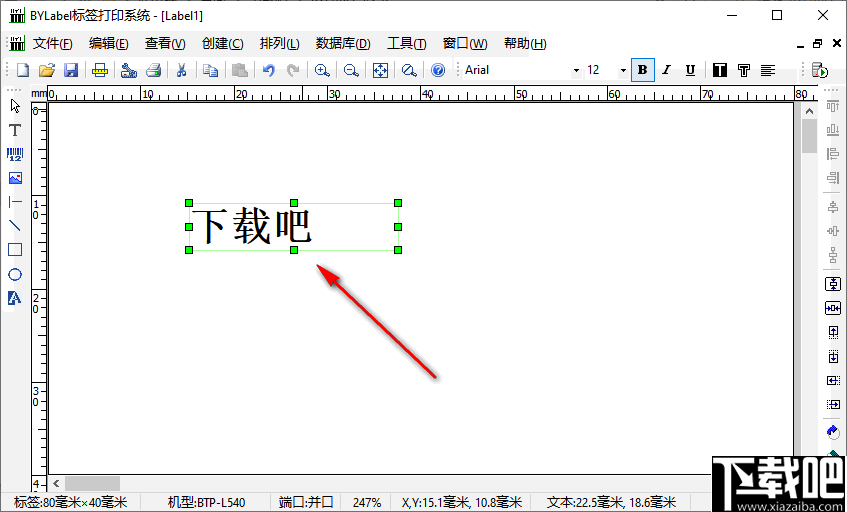
Task: Select the styled text A tool
Action: 15,298
